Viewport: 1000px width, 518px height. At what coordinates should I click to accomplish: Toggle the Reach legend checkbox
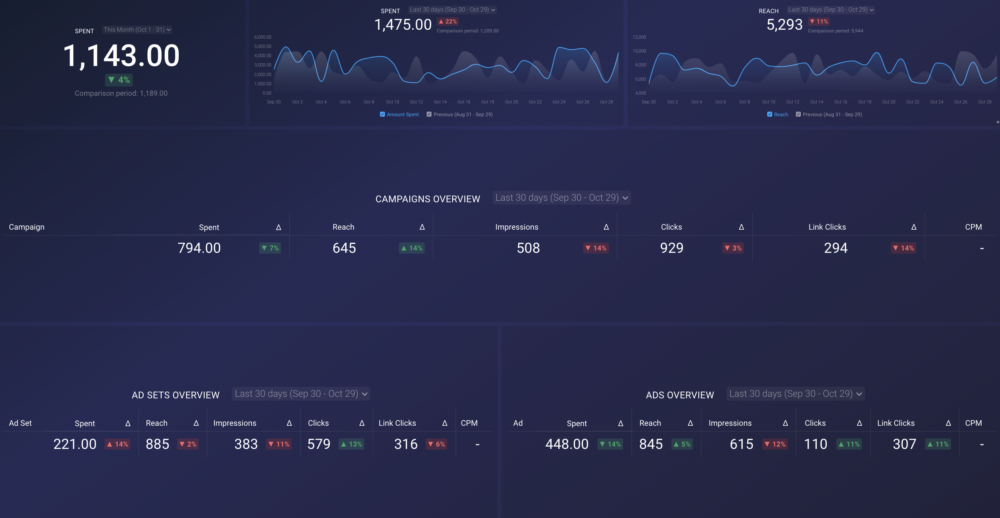770,115
